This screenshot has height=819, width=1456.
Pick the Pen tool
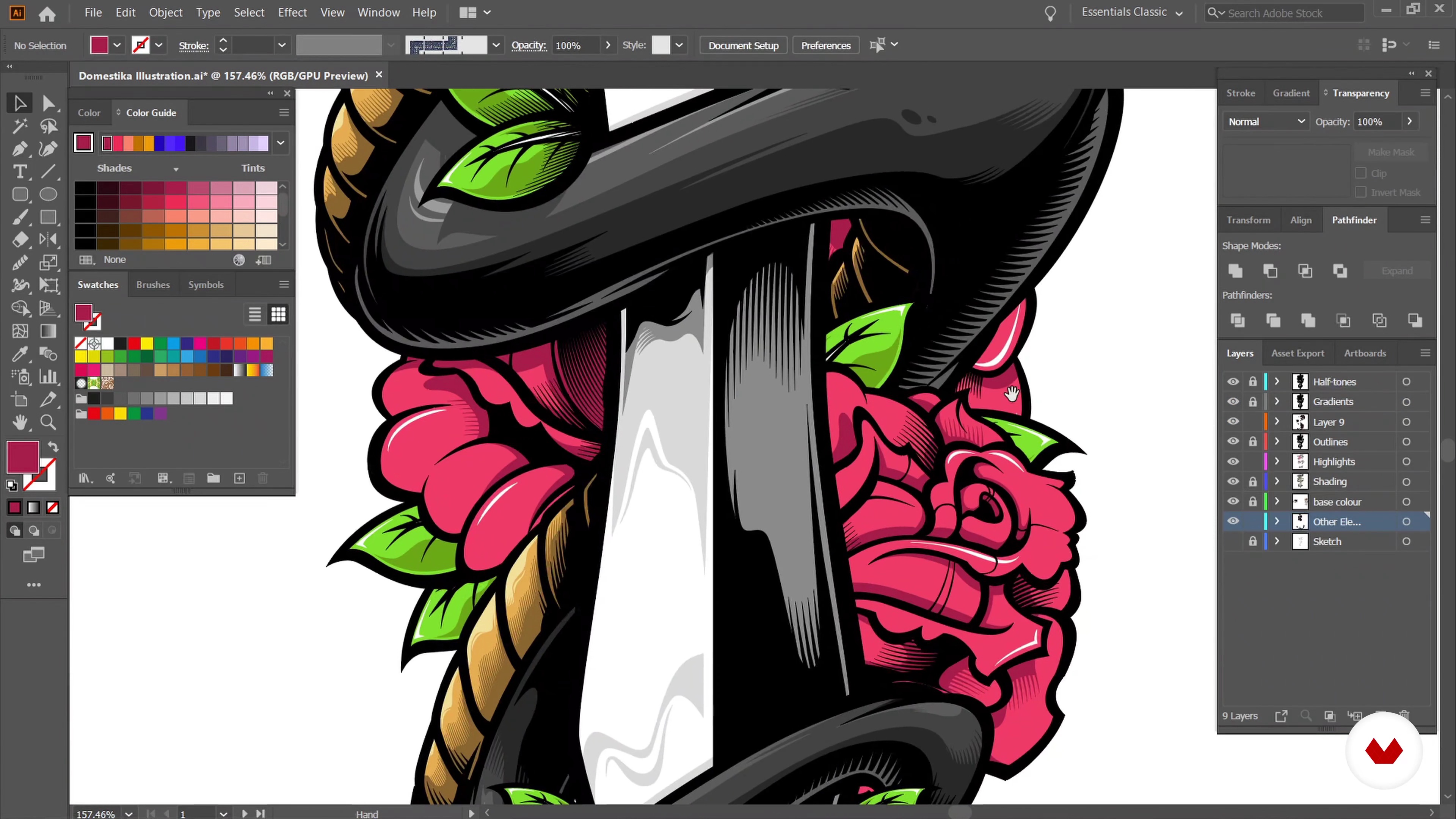pyautogui.click(x=20, y=149)
